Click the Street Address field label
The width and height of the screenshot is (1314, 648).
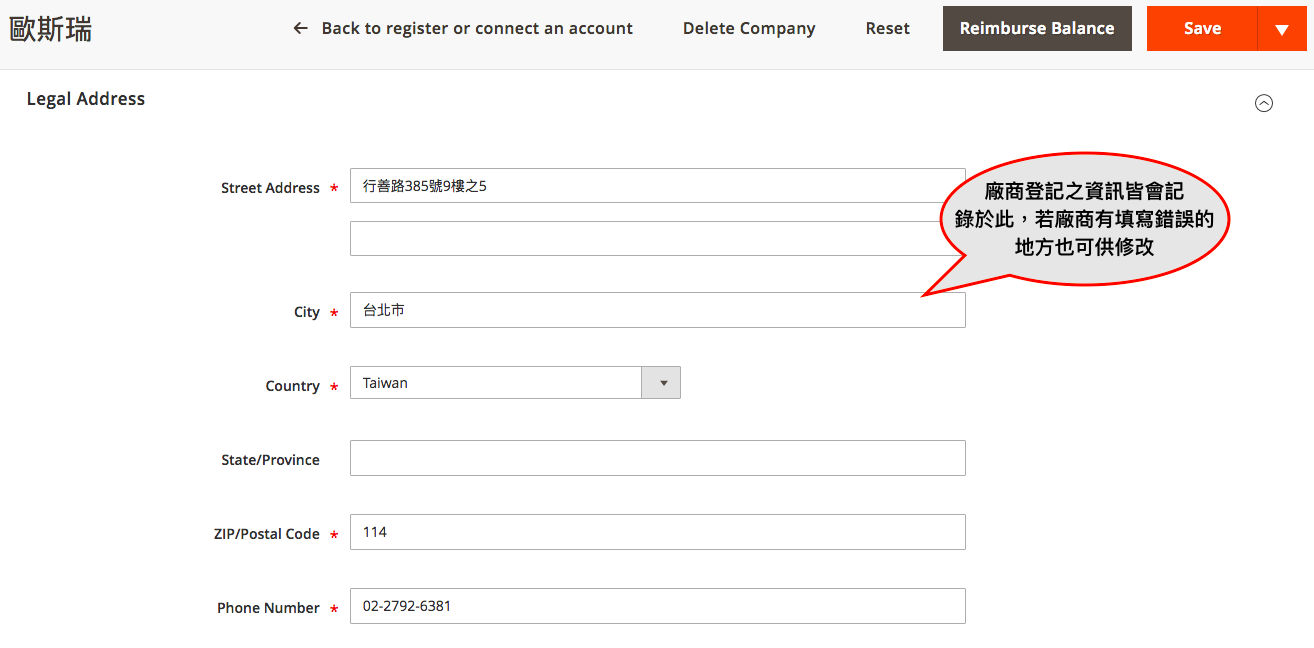click(x=270, y=188)
